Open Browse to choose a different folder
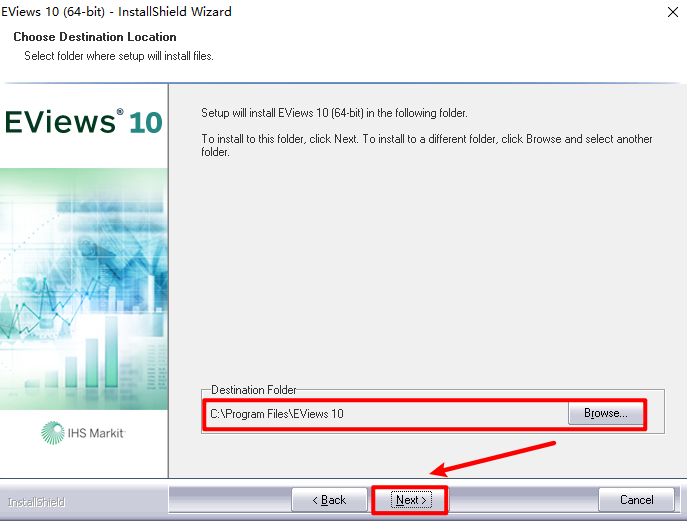Screen dimensions: 687x521 point(606,413)
